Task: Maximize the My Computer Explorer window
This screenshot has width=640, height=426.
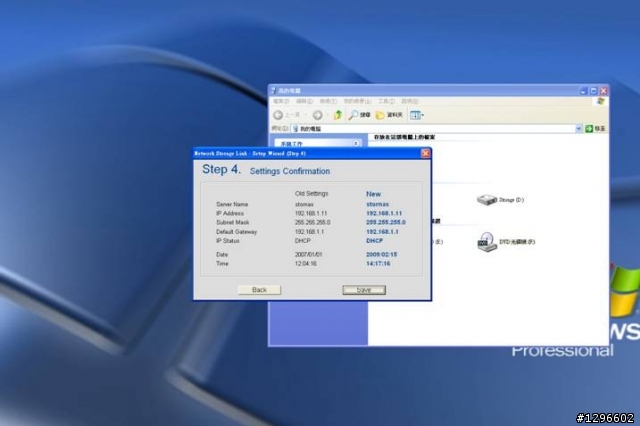Action: tap(593, 91)
